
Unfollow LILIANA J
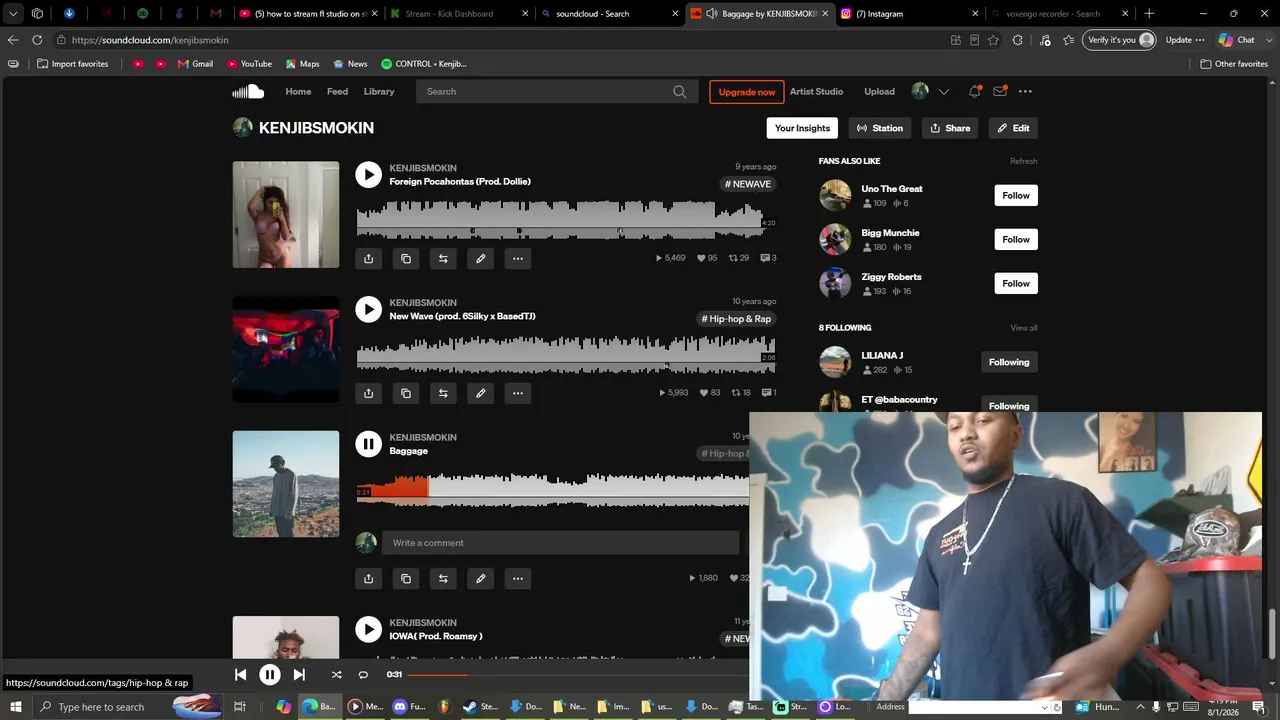pos(1009,362)
